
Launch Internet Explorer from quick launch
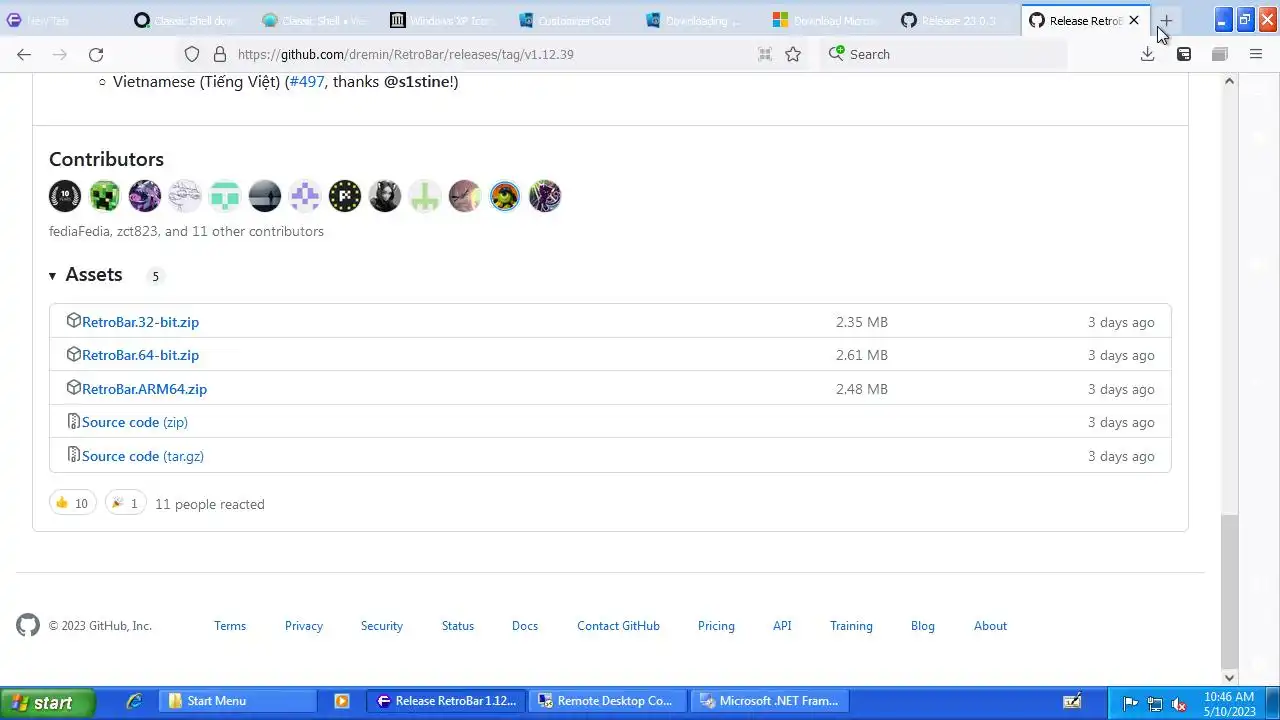point(134,702)
